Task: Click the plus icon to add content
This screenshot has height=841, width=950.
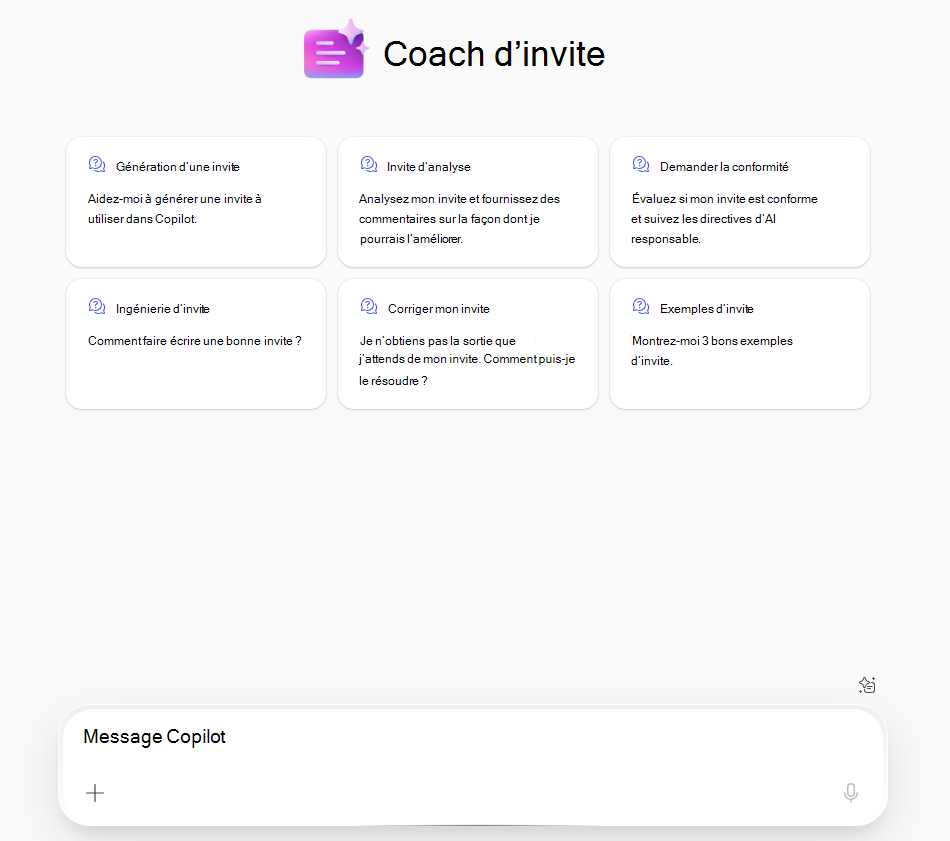Action: [95, 793]
